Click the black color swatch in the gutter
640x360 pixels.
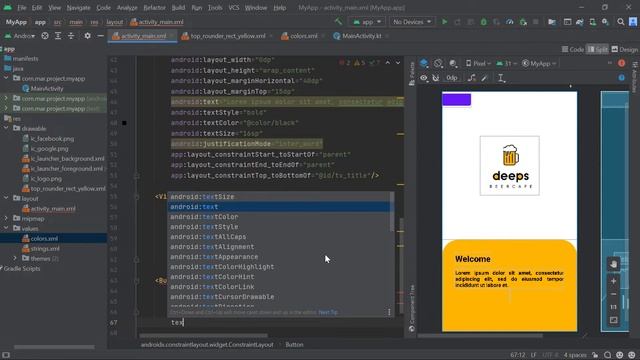pyautogui.click(x=124, y=123)
